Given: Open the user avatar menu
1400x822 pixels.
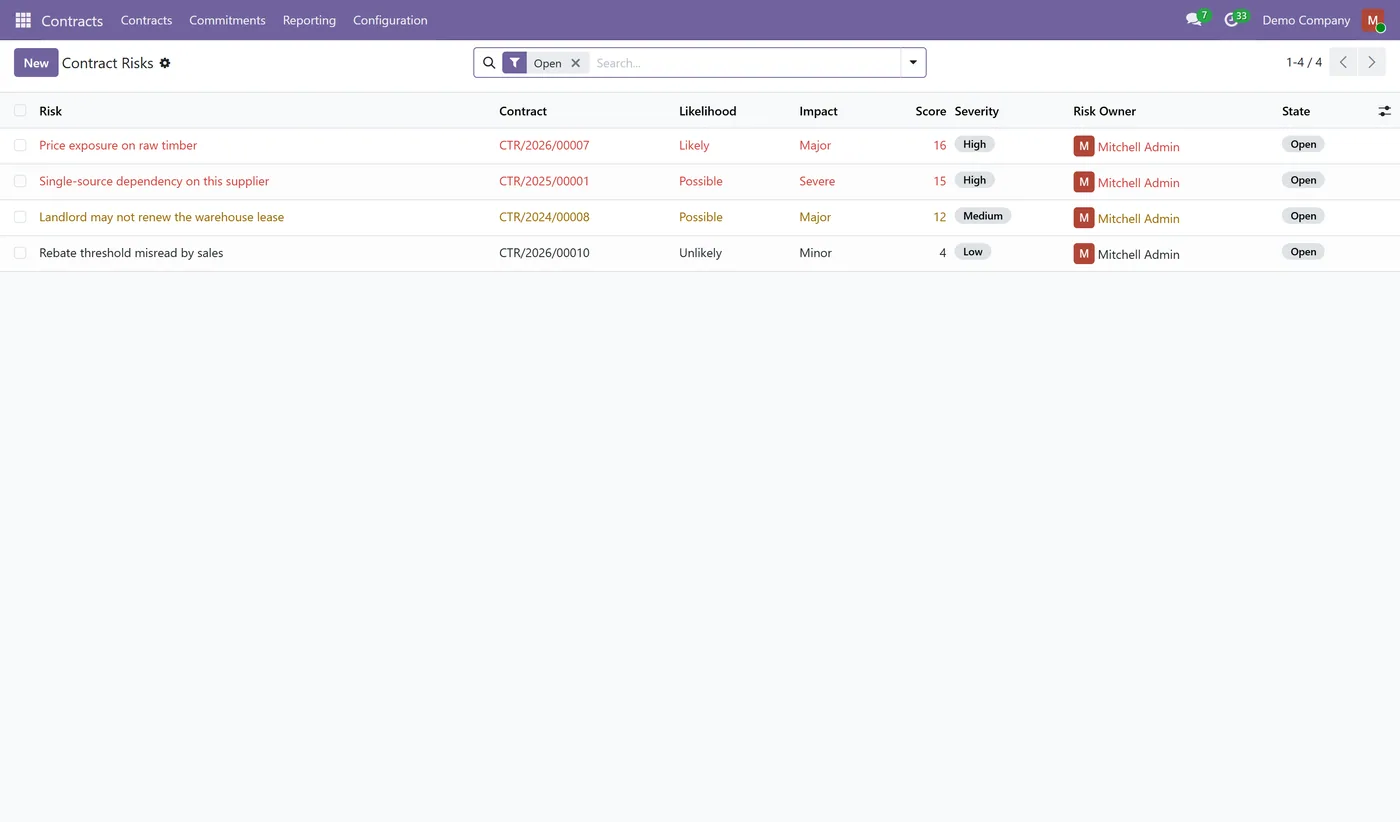Looking at the screenshot, I should click(x=1373, y=20).
